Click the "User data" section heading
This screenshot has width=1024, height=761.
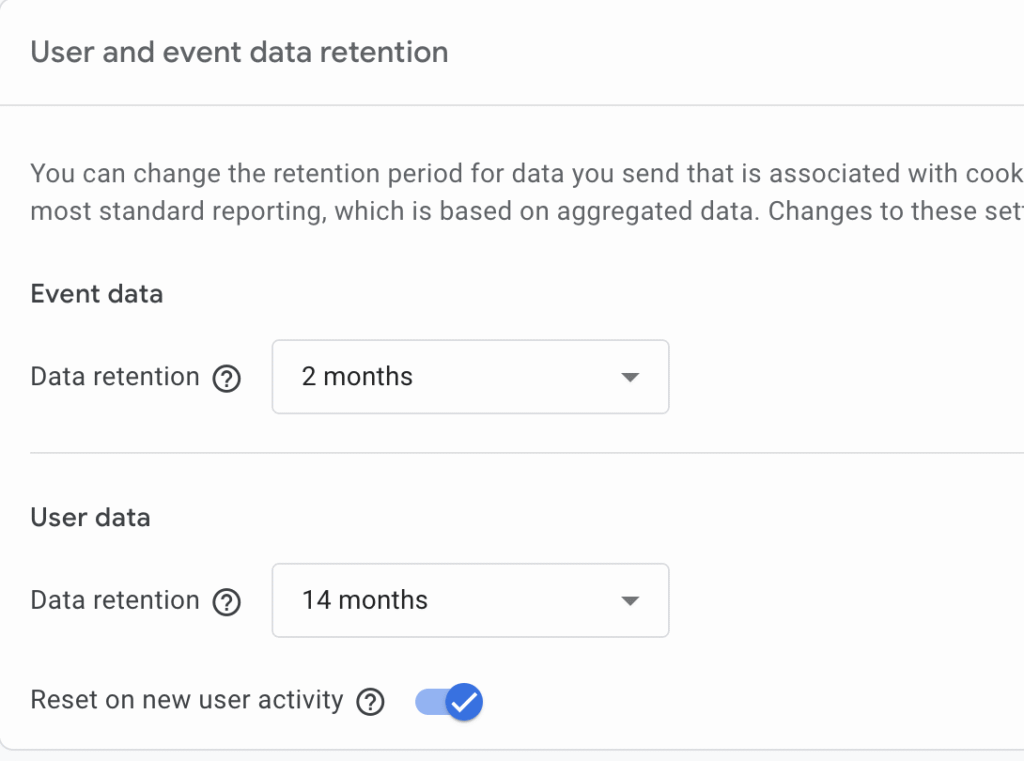(x=91, y=518)
